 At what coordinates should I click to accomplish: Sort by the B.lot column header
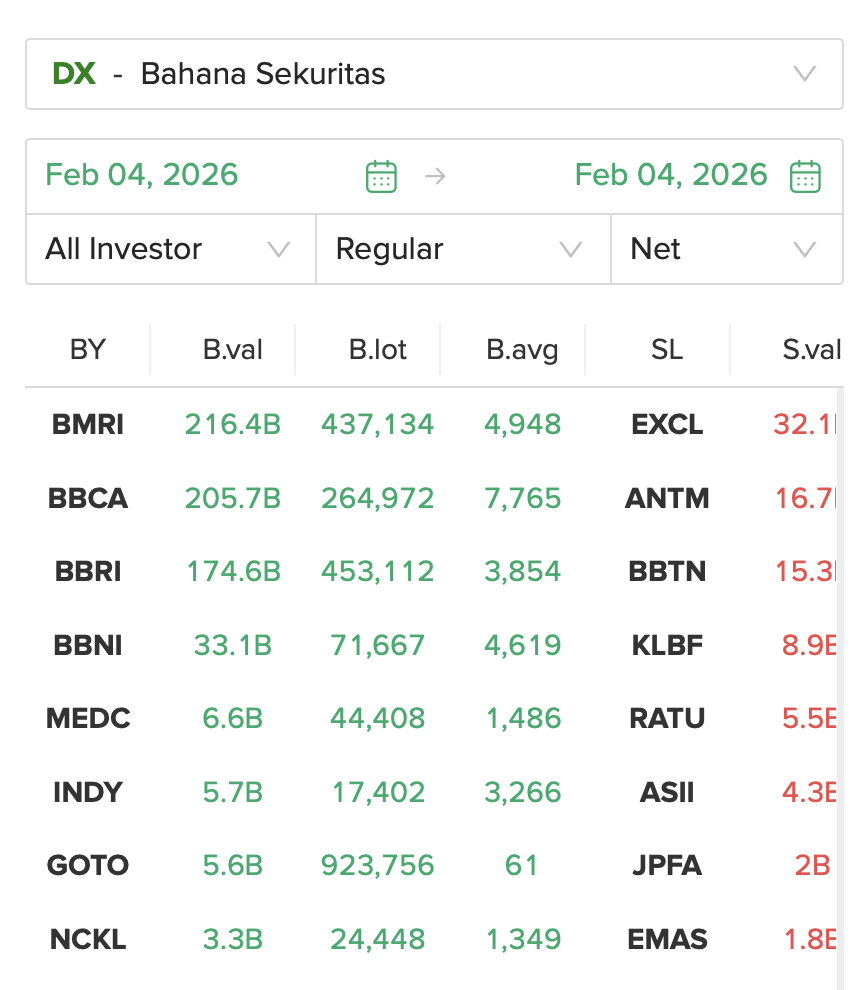pos(378,350)
